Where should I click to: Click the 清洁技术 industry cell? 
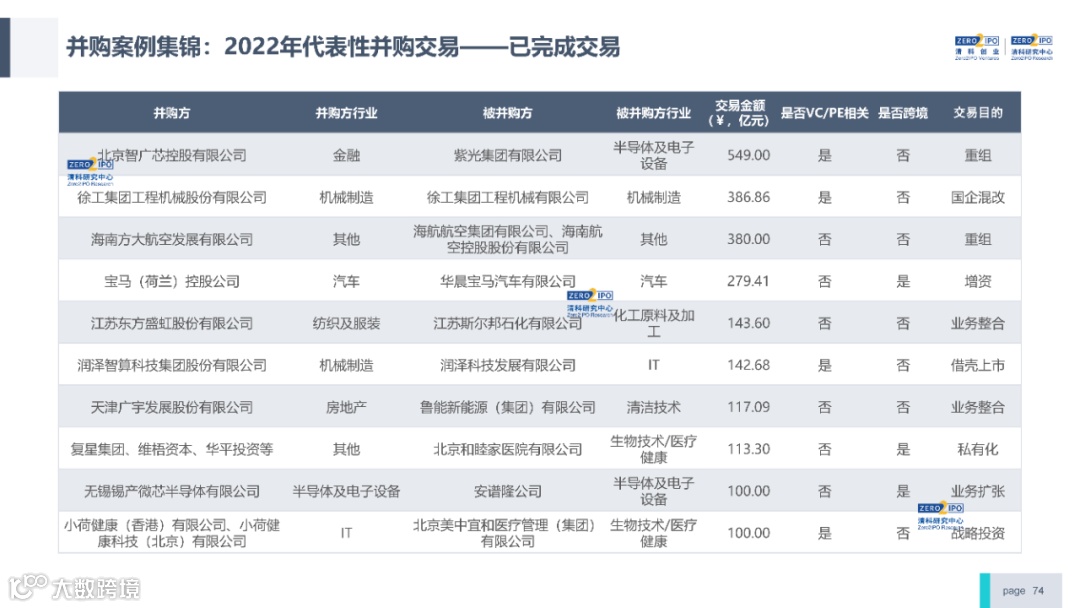point(653,407)
